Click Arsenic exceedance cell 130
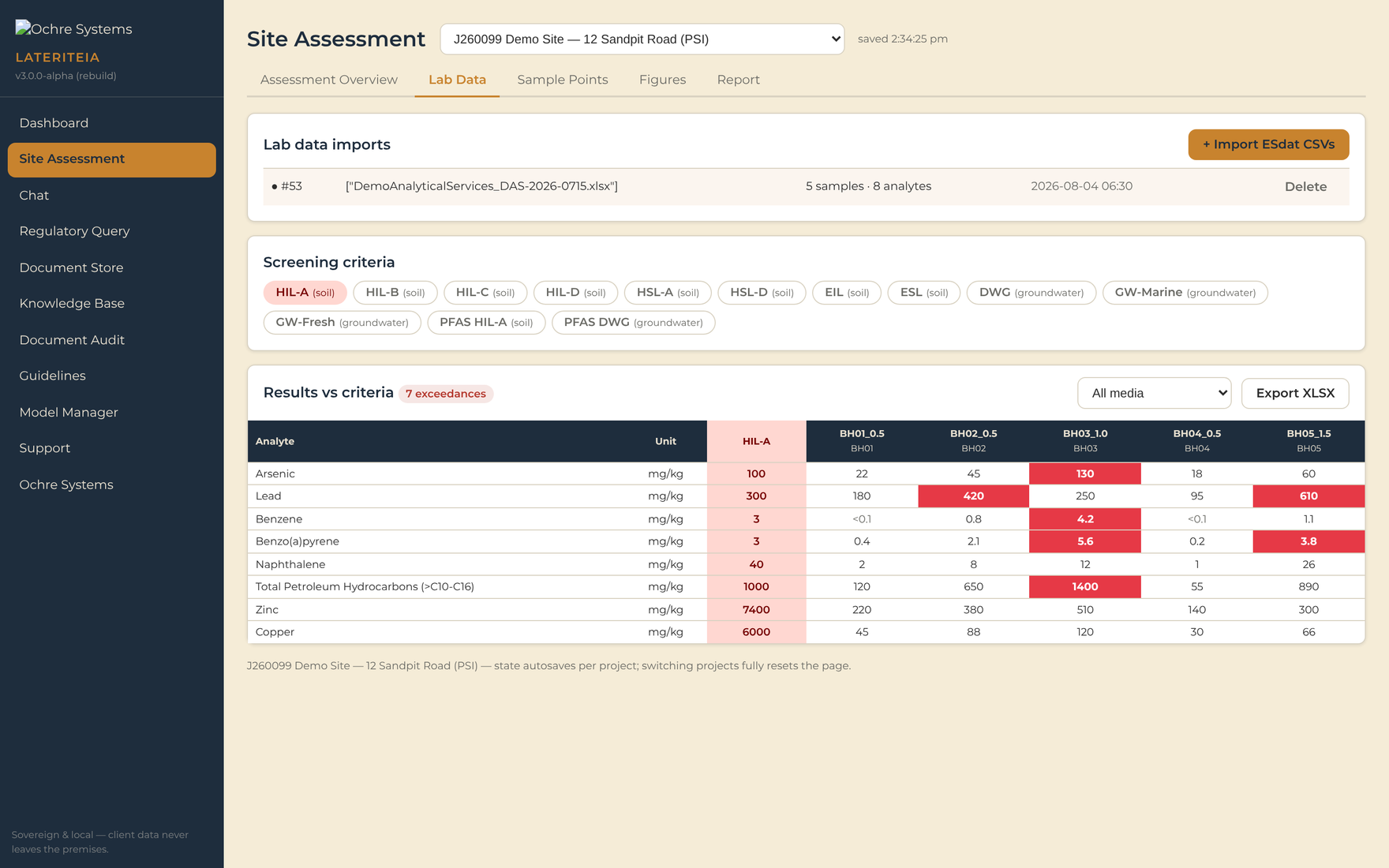This screenshot has height=868, width=1389. [1085, 474]
